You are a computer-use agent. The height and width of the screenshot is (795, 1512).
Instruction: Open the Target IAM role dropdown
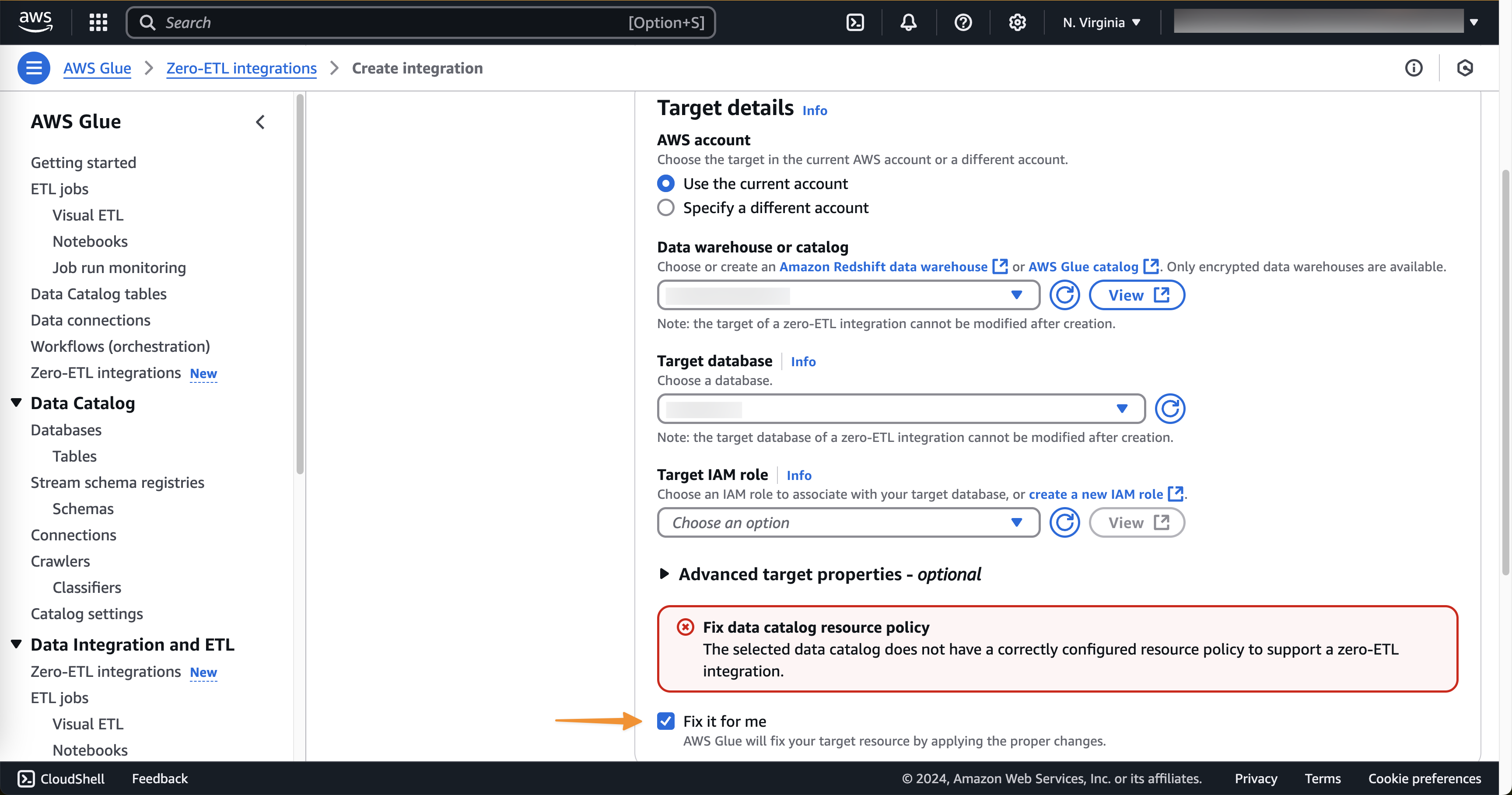coord(847,522)
